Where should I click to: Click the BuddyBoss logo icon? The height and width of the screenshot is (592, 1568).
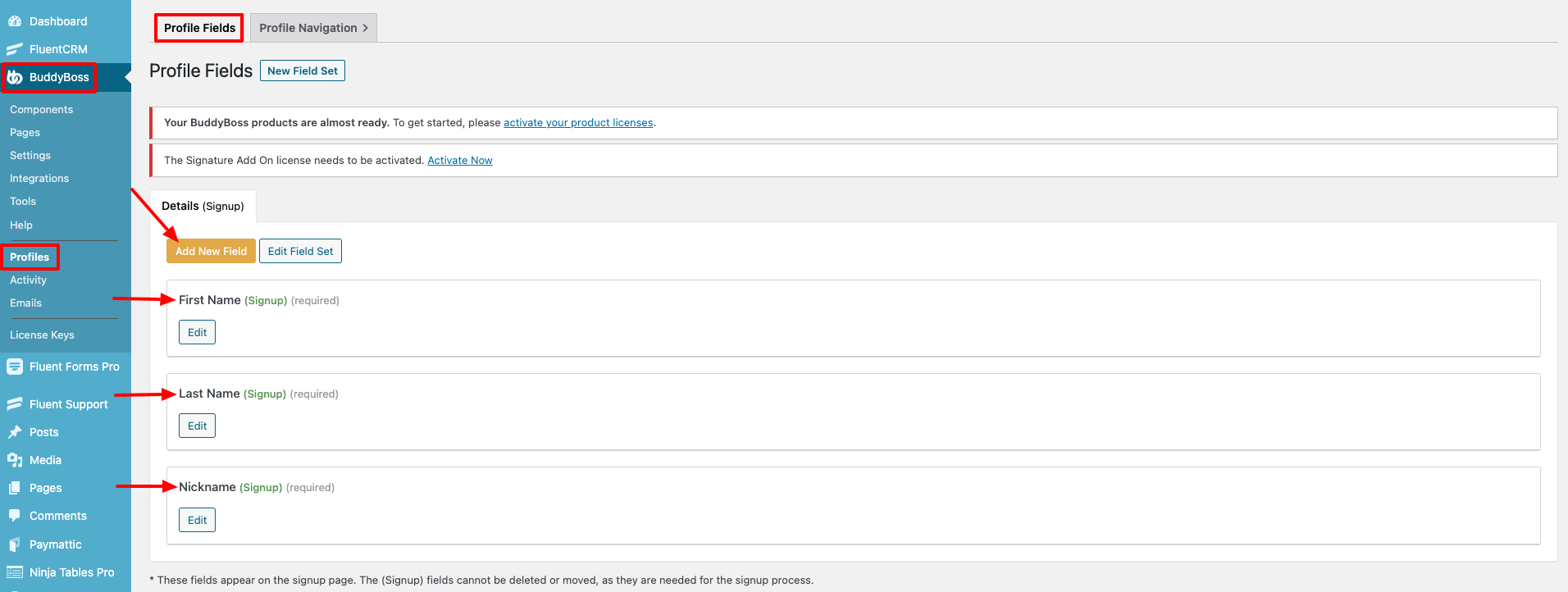(x=15, y=77)
